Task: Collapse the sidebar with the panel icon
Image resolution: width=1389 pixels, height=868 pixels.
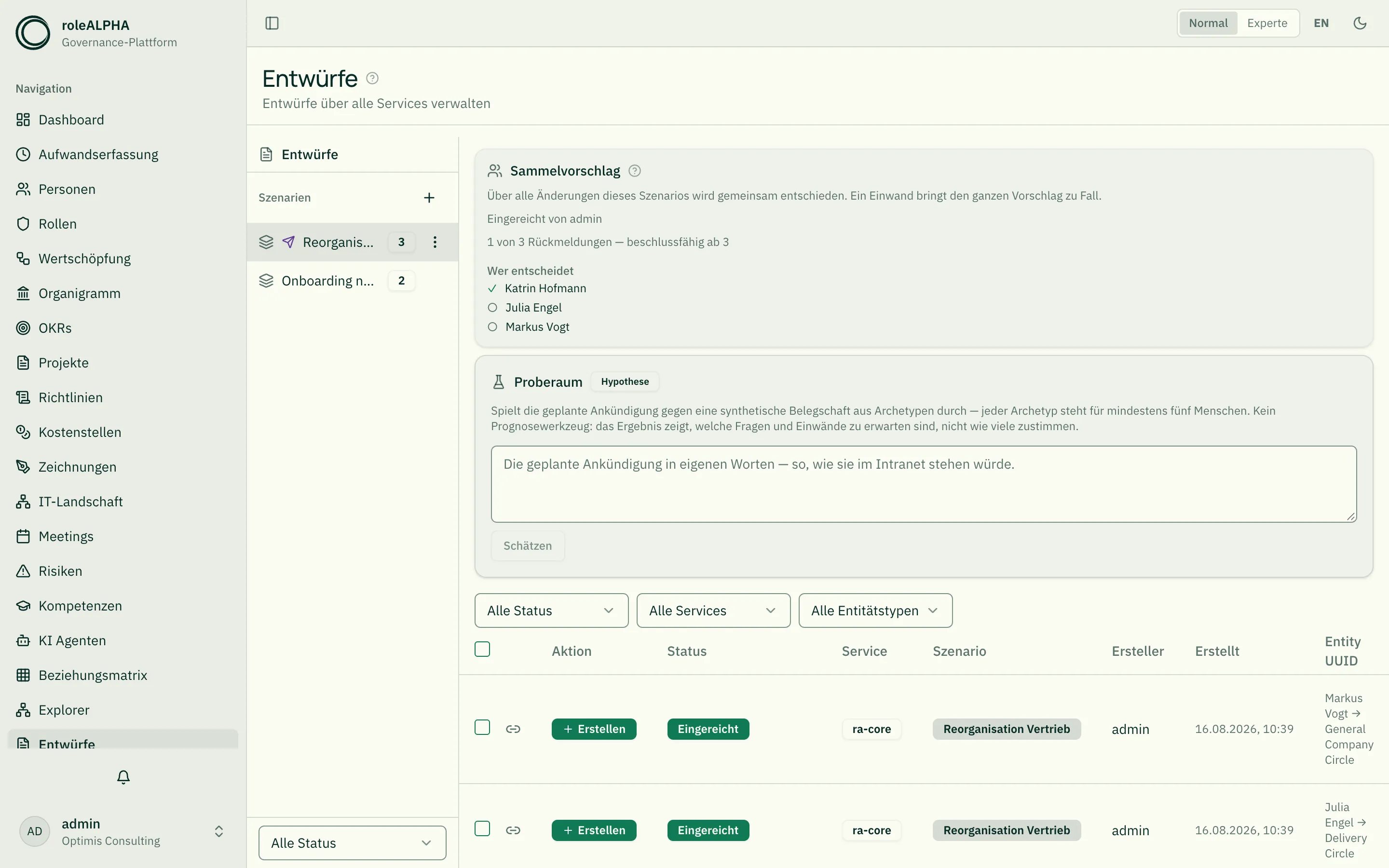Action: (272, 23)
